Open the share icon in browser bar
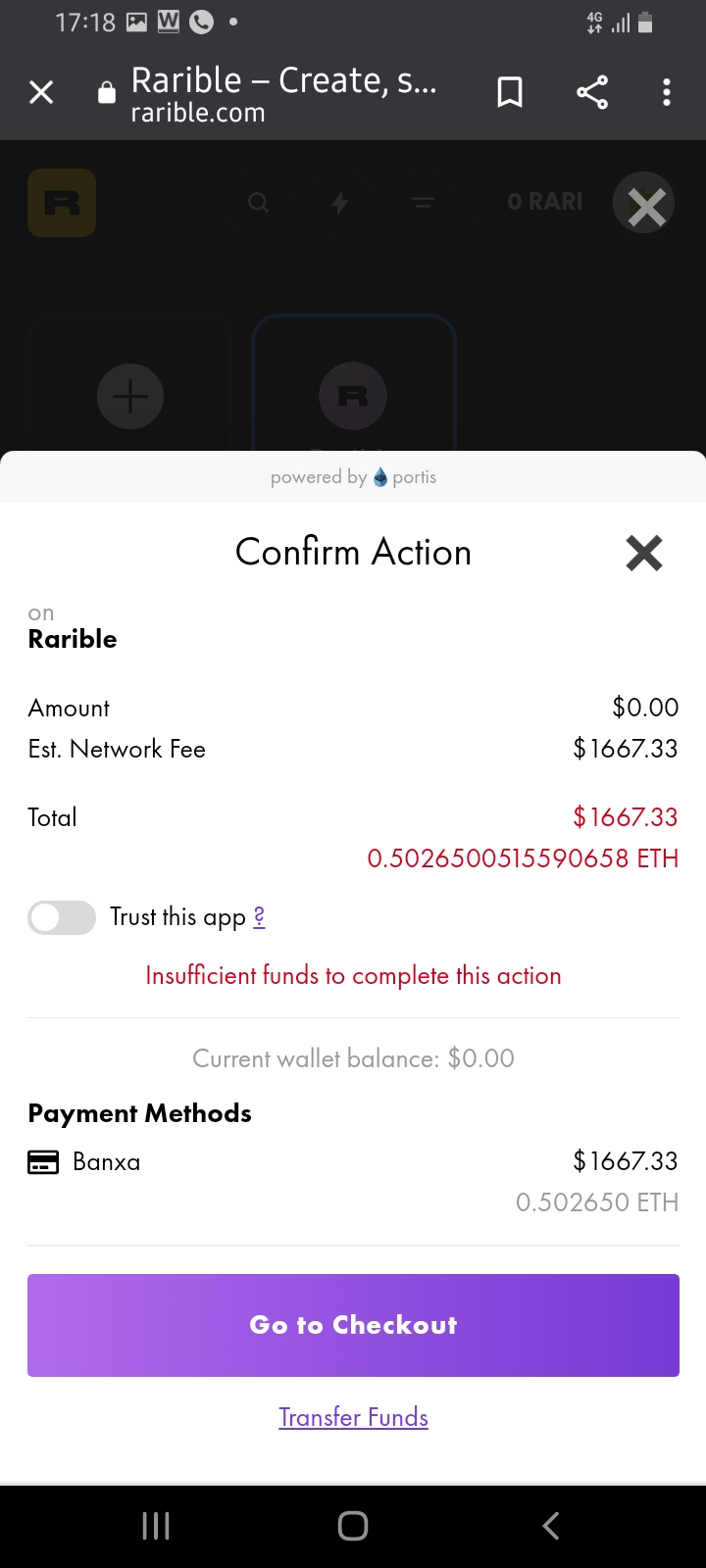Screen dimensions: 706x1568 point(592,93)
